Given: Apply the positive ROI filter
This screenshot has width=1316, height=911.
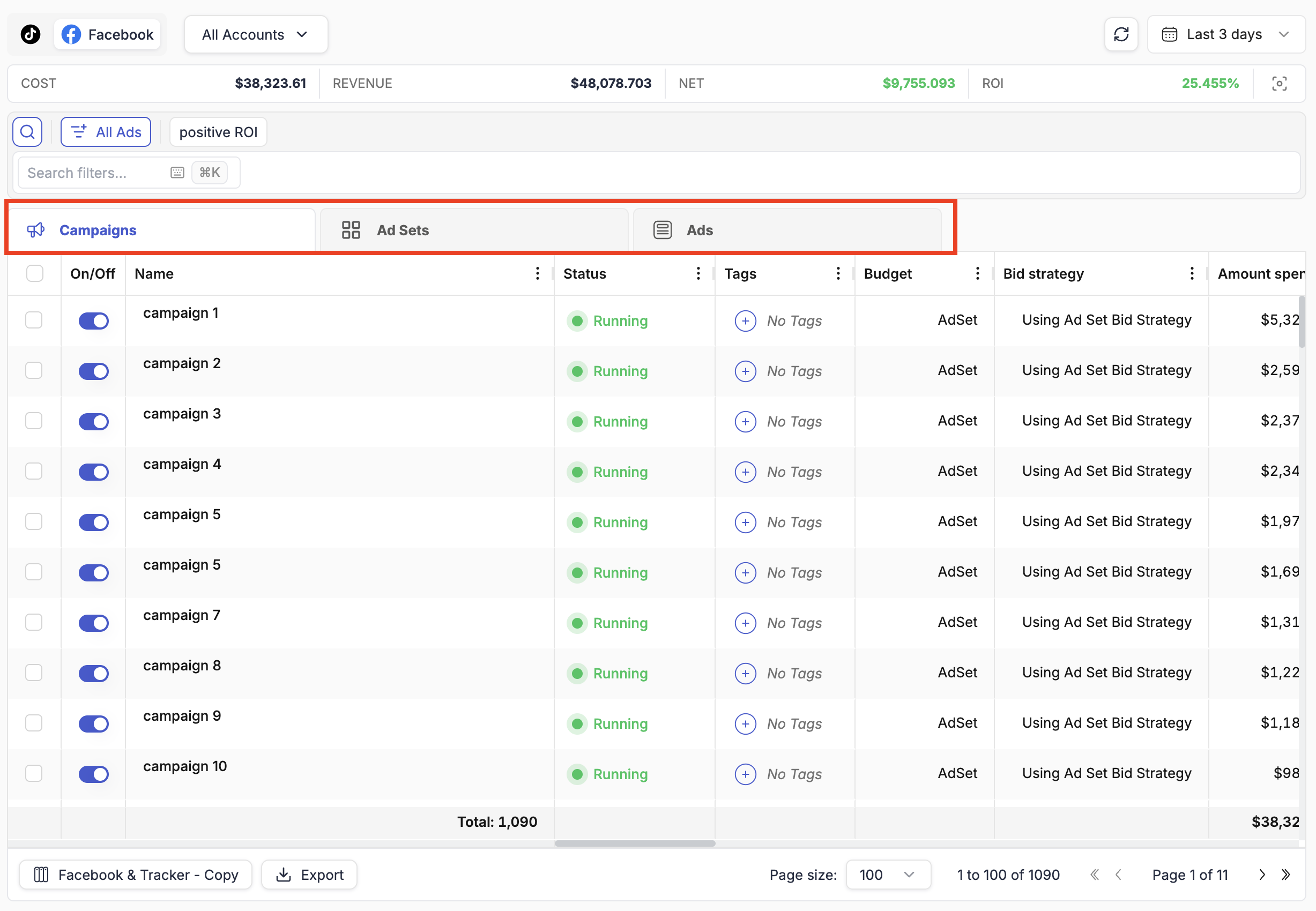Looking at the screenshot, I should coord(218,132).
